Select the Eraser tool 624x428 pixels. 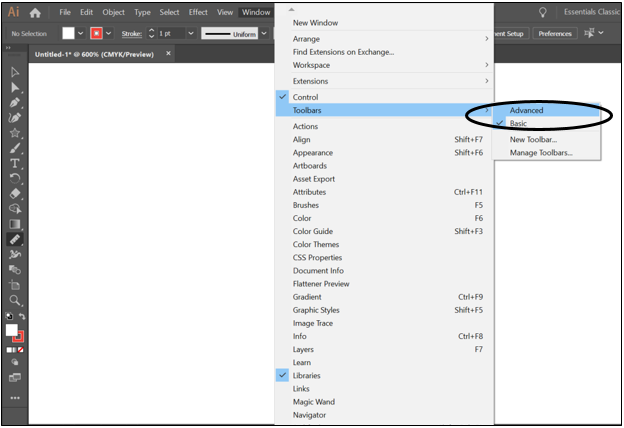[15, 193]
